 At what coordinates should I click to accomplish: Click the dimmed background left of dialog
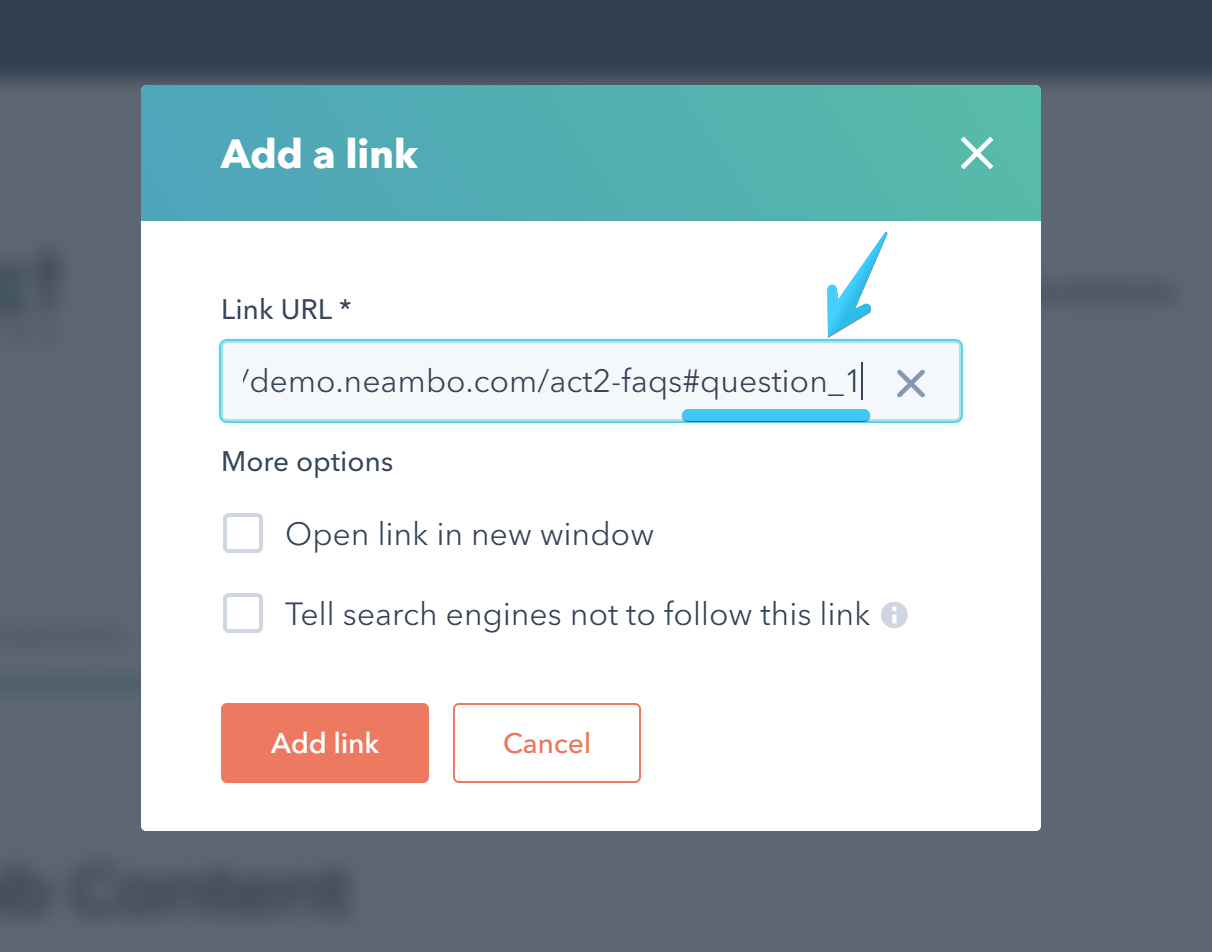point(70,500)
